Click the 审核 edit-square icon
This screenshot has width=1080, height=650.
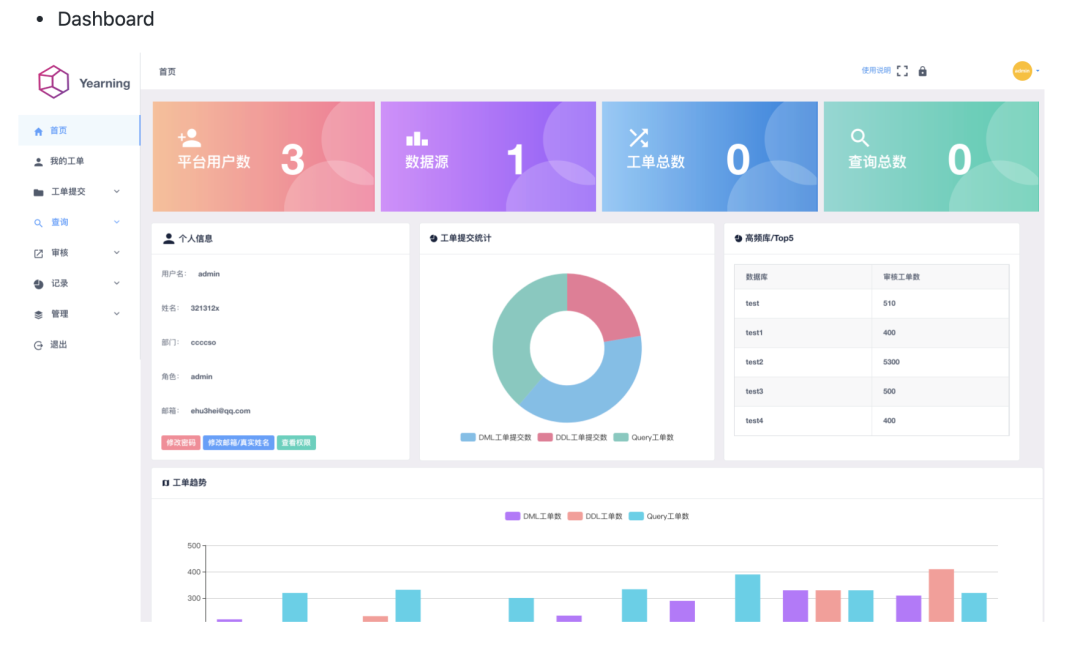pos(39,253)
